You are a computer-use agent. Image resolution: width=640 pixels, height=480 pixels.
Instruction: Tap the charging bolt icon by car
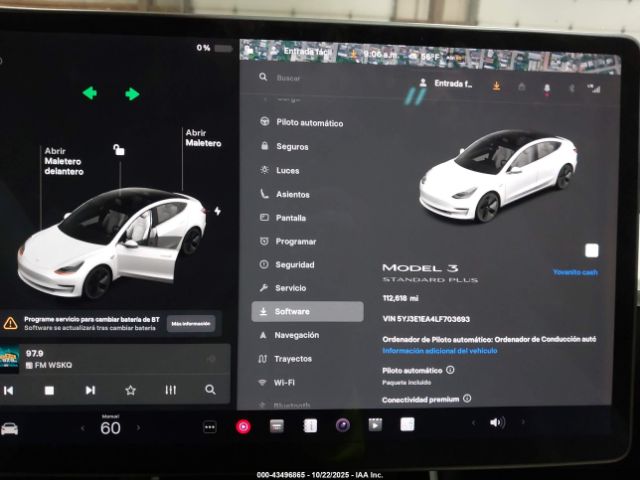click(218, 211)
